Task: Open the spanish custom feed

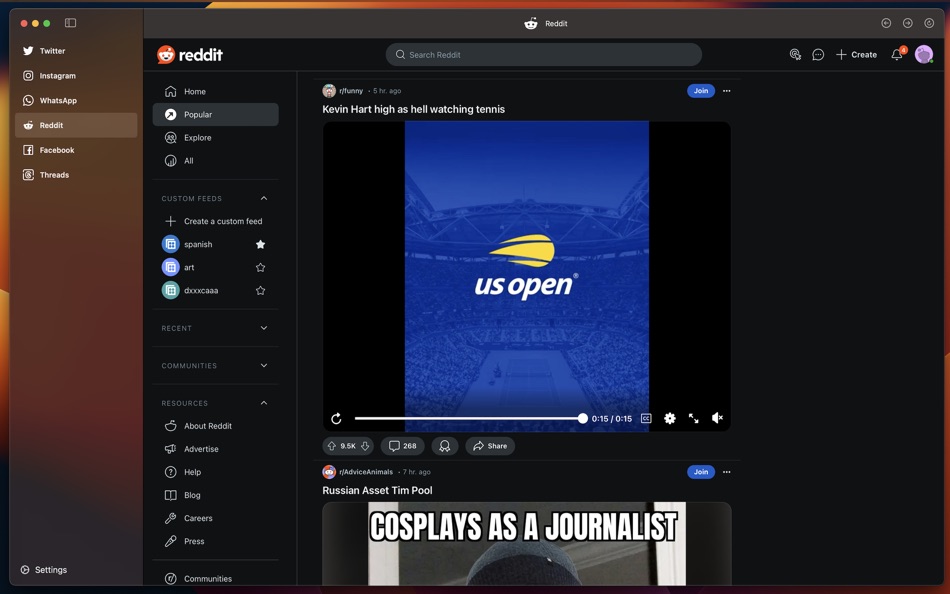Action: [x=198, y=244]
